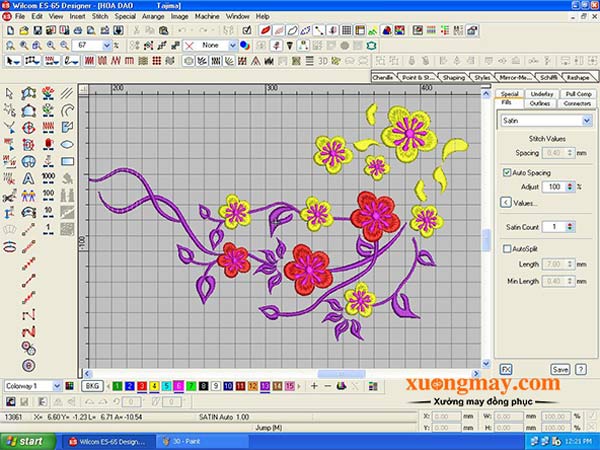
Task: Click the Undo arrow icon
Action: click(184, 31)
